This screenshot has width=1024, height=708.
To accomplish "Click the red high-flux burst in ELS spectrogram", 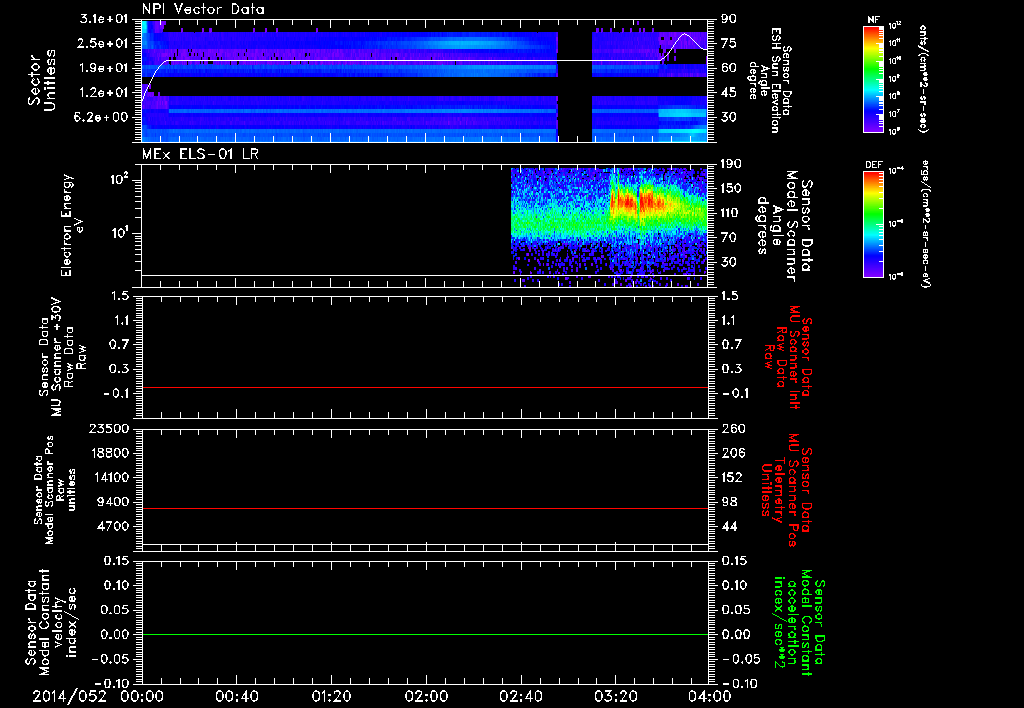I will click(637, 201).
